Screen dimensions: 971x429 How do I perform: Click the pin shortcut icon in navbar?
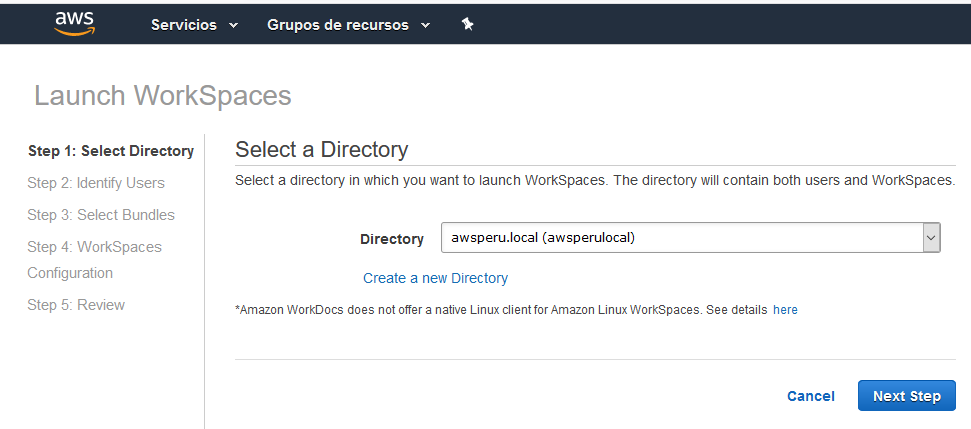click(x=468, y=24)
